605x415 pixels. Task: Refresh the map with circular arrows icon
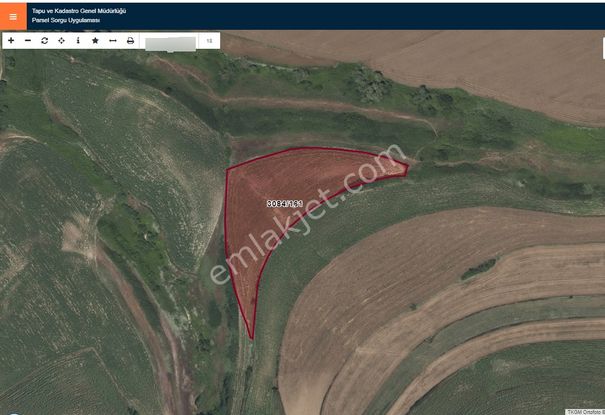pos(45,41)
